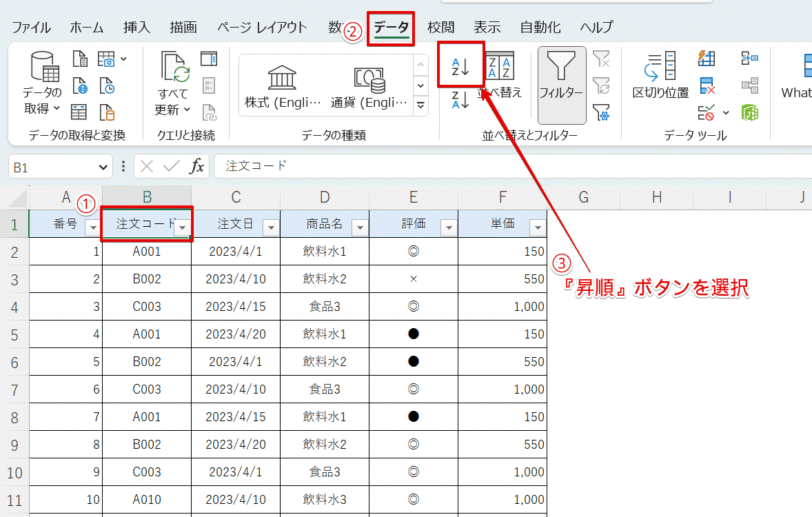Expand the data types gallery more arrow
This screenshot has height=517, width=812.
click(420, 105)
